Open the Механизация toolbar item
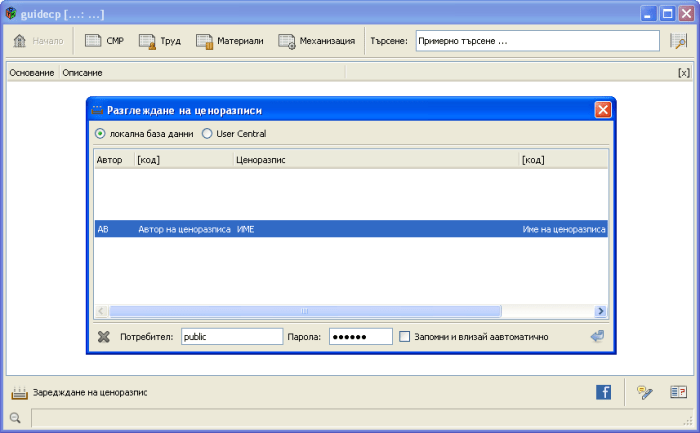 (x=317, y=41)
